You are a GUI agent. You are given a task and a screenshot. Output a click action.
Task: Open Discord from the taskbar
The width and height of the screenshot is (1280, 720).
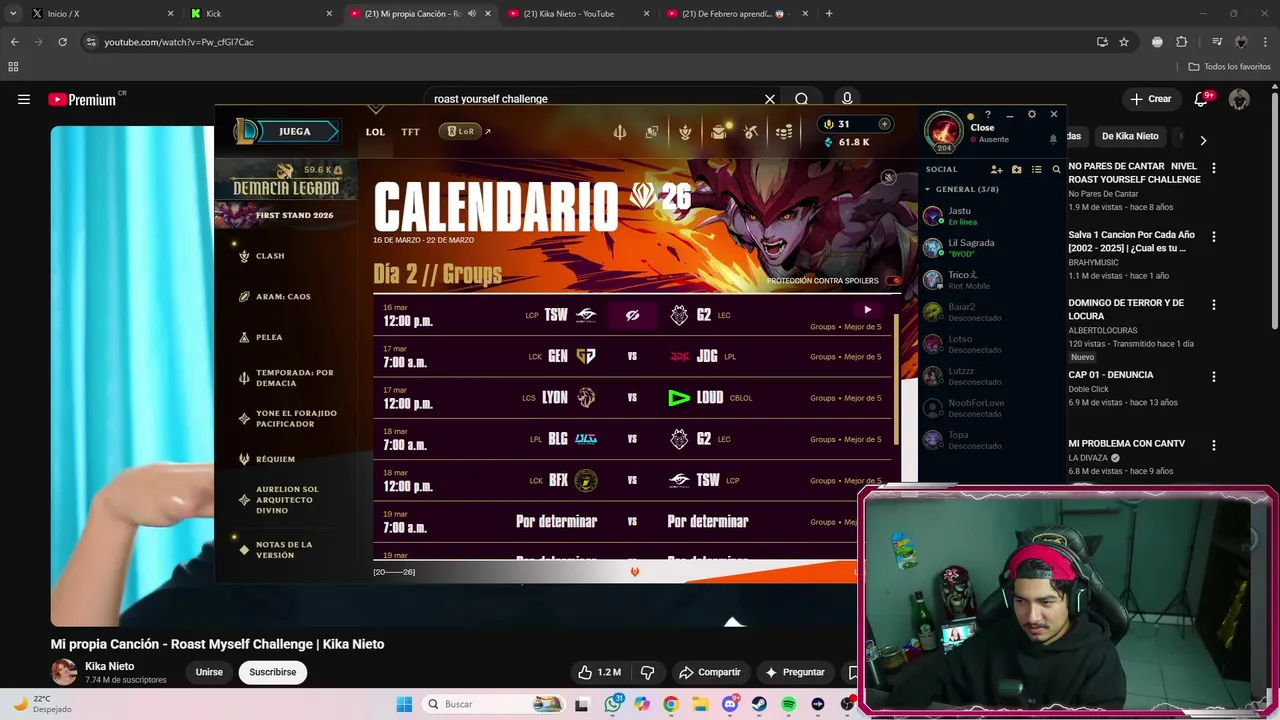click(x=730, y=704)
